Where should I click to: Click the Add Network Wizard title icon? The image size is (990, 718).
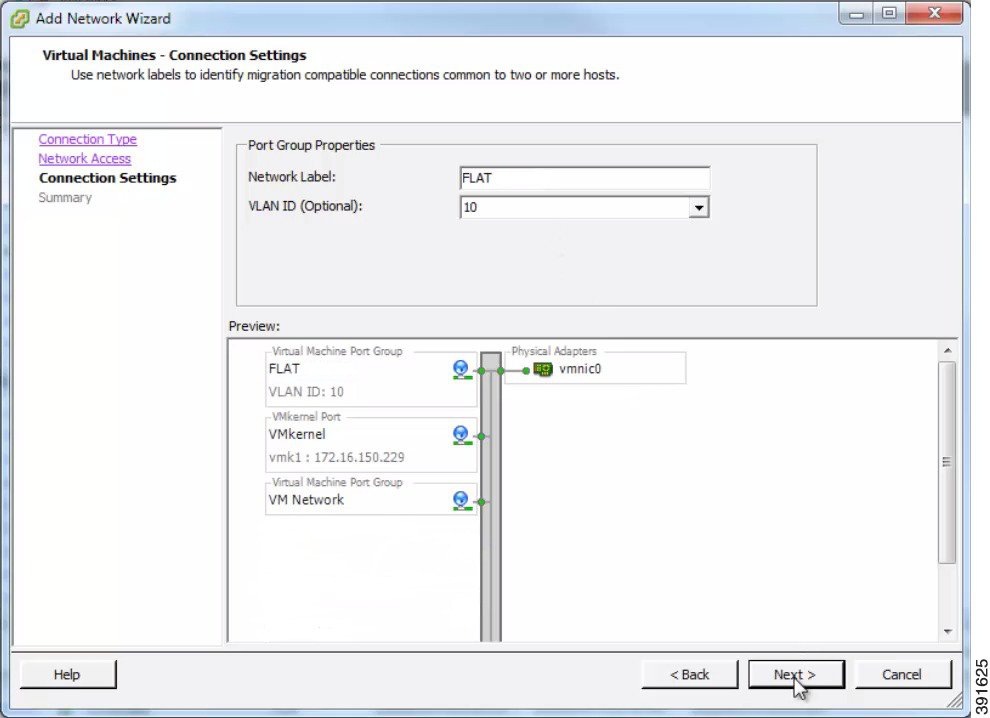coord(20,18)
